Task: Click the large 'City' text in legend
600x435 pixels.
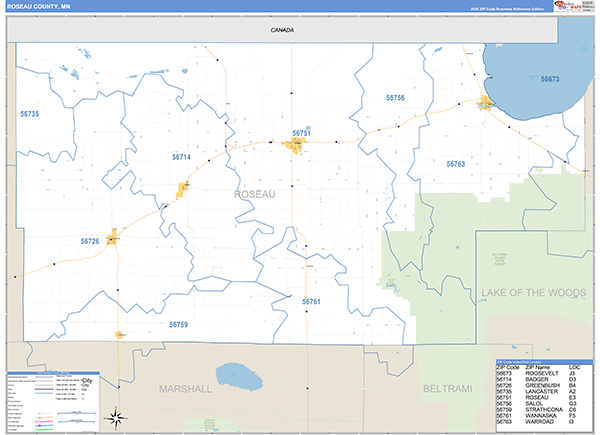Action: point(87,381)
